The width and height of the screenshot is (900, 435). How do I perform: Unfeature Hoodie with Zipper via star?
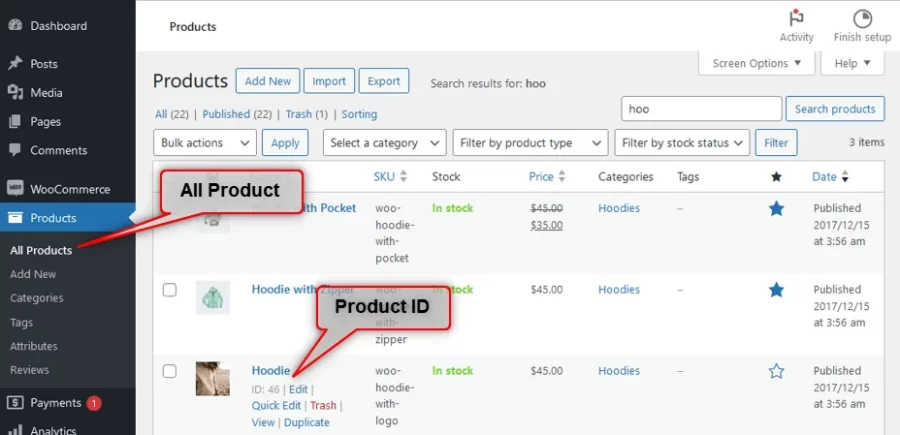[x=776, y=290]
